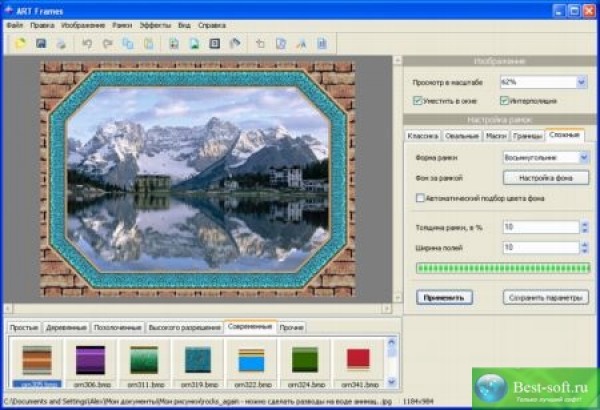The height and width of the screenshot is (410, 600).
Task: Open the Правка menu
Action: tap(42, 25)
